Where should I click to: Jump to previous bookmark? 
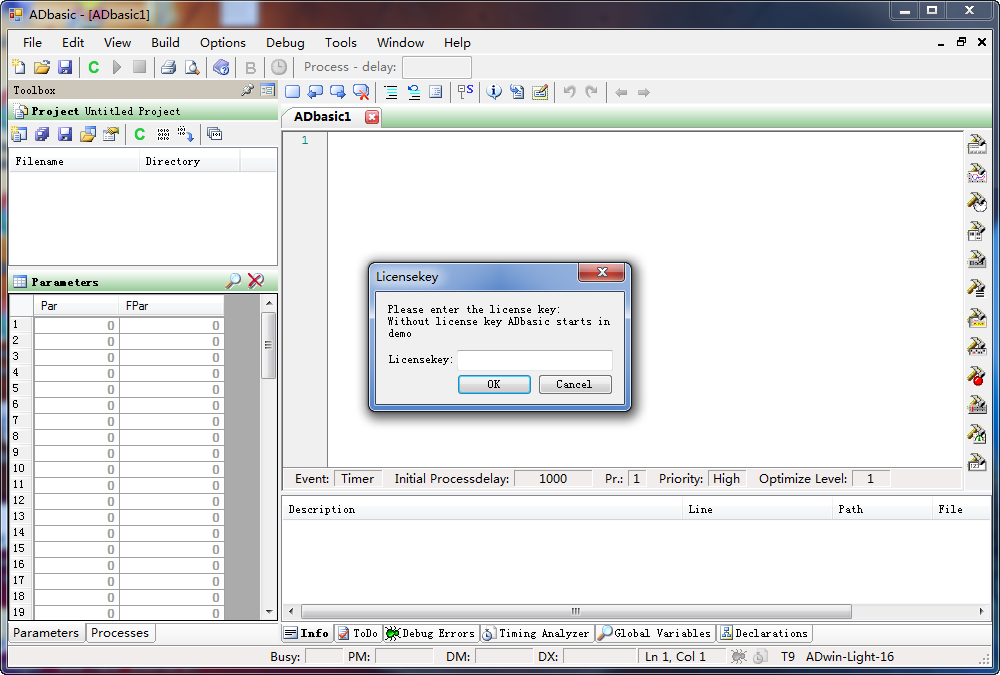(315, 92)
